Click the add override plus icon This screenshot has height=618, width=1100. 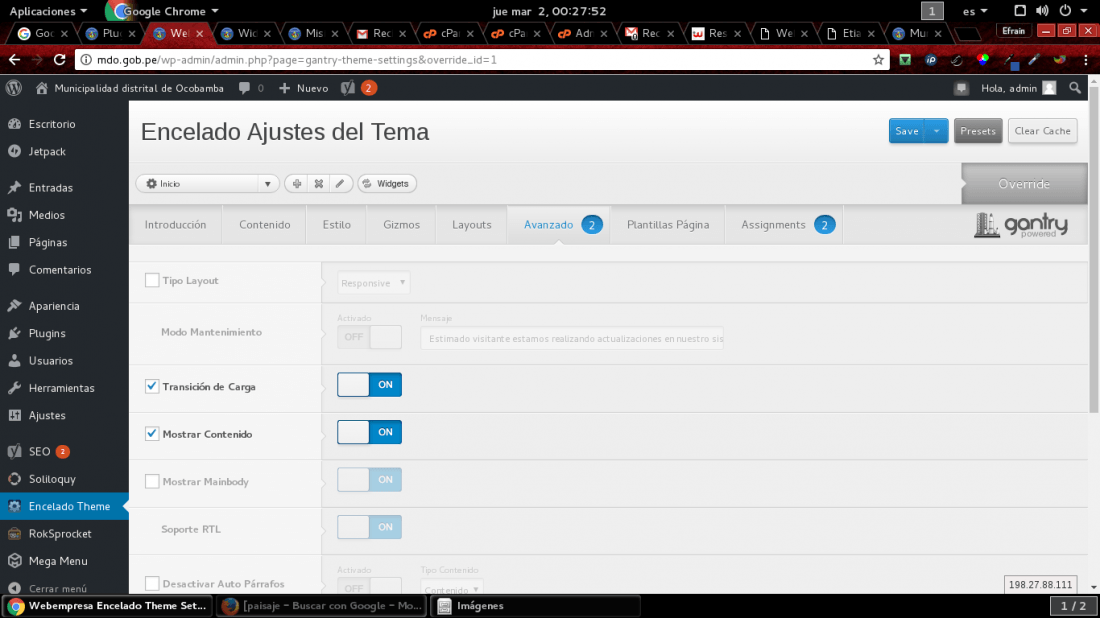point(297,184)
